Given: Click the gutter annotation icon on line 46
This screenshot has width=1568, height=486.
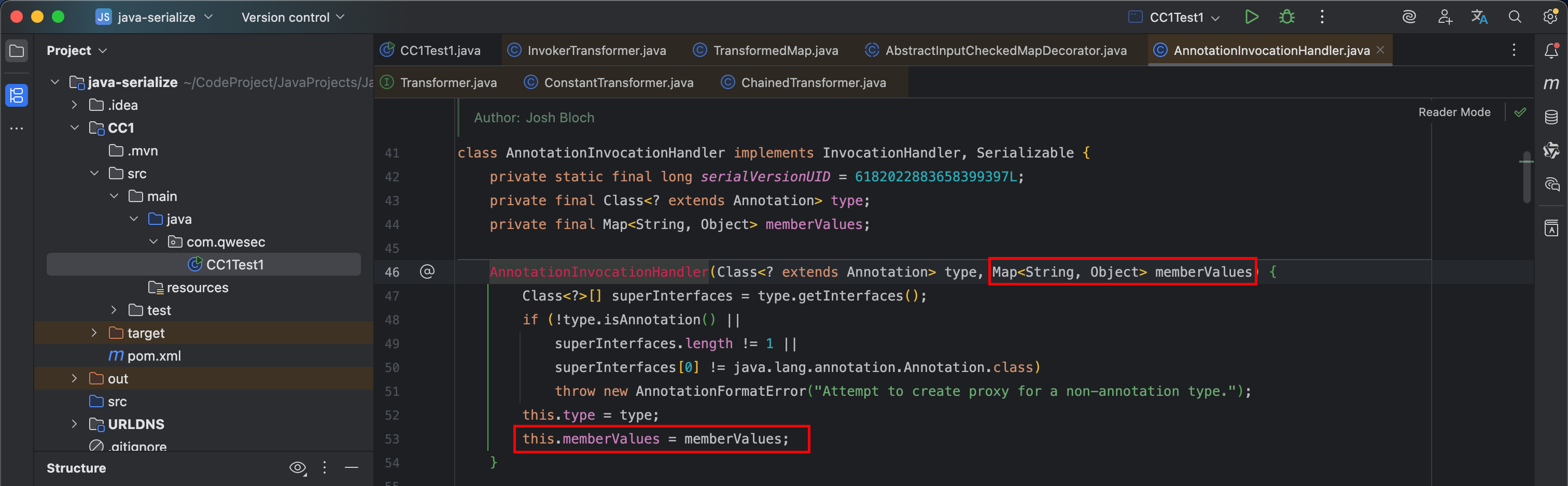Looking at the screenshot, I should coord(427,271).
